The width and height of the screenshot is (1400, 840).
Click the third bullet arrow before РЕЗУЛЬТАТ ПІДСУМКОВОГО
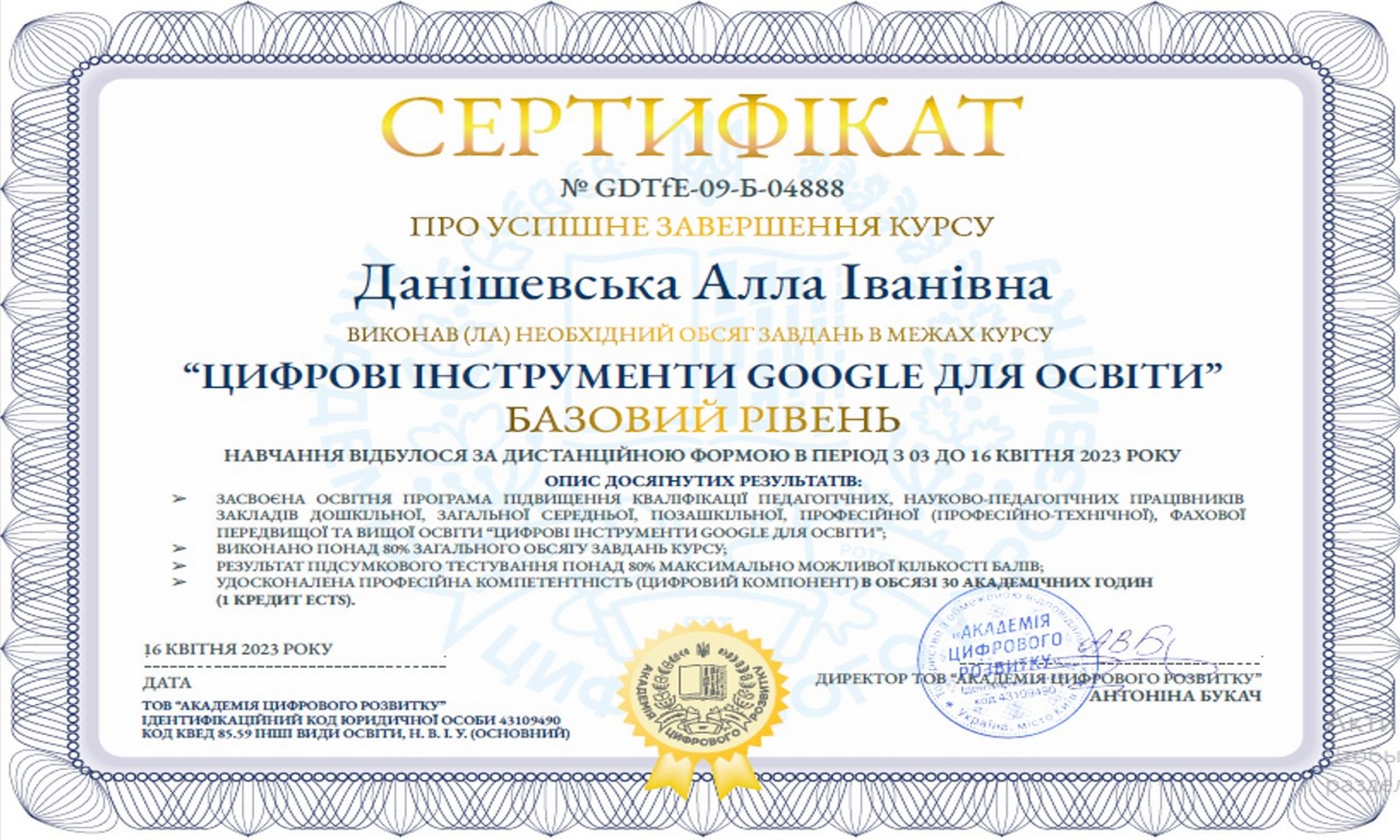[180, 566]
